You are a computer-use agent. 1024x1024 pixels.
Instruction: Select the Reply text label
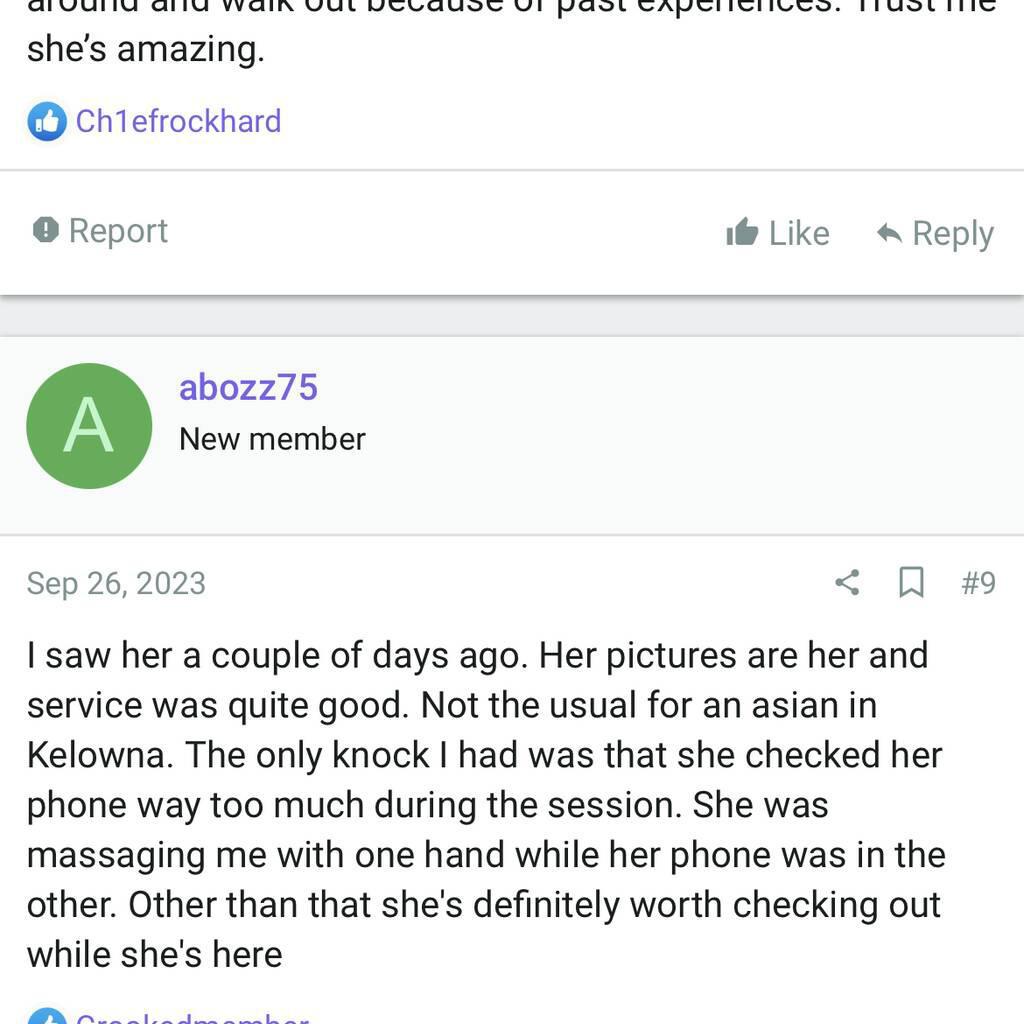tap(953, 234)
